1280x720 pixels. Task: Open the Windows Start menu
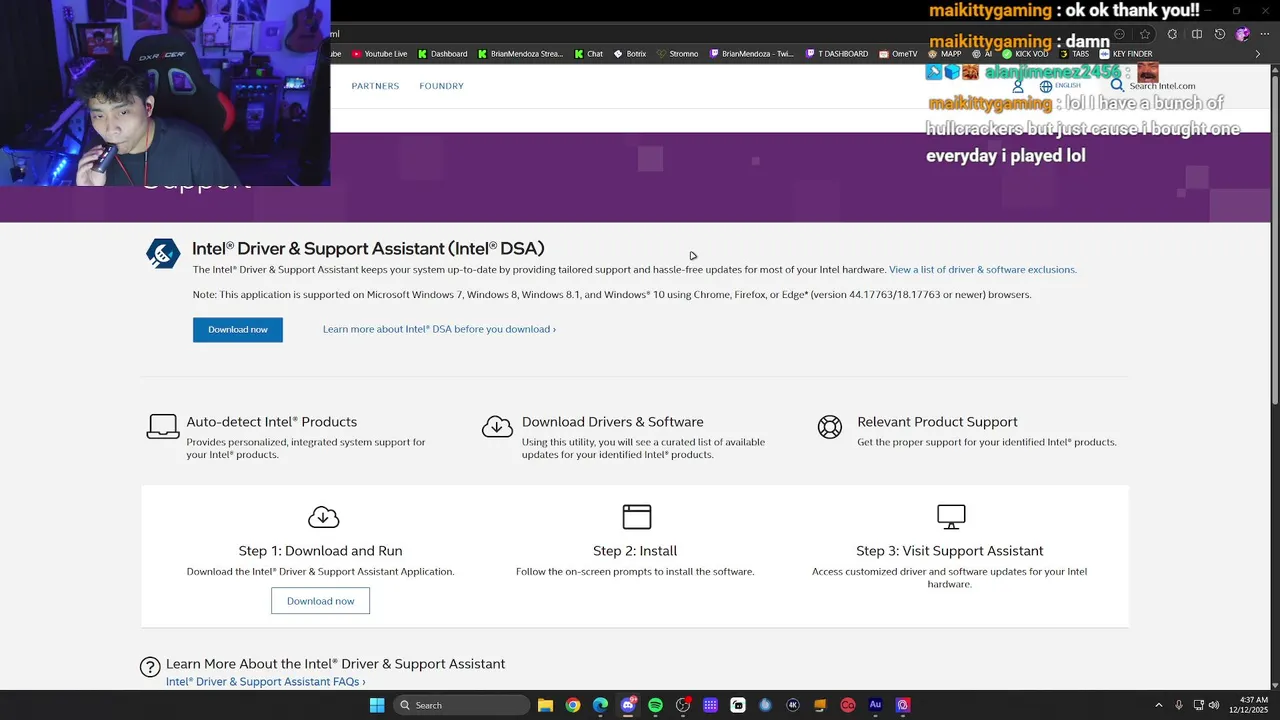click(377, 705)
